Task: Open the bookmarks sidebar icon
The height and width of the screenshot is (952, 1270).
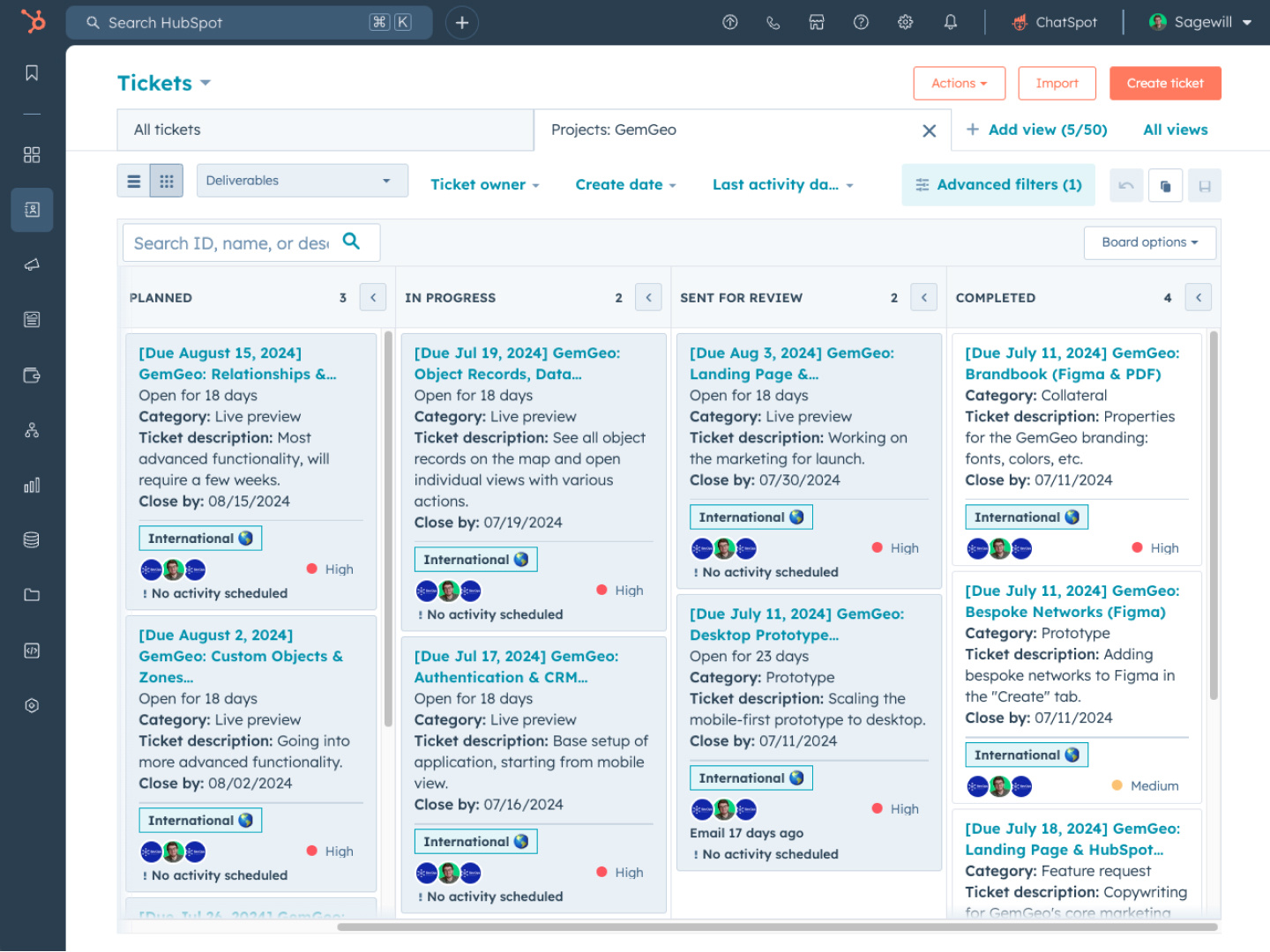Action: 32,73
